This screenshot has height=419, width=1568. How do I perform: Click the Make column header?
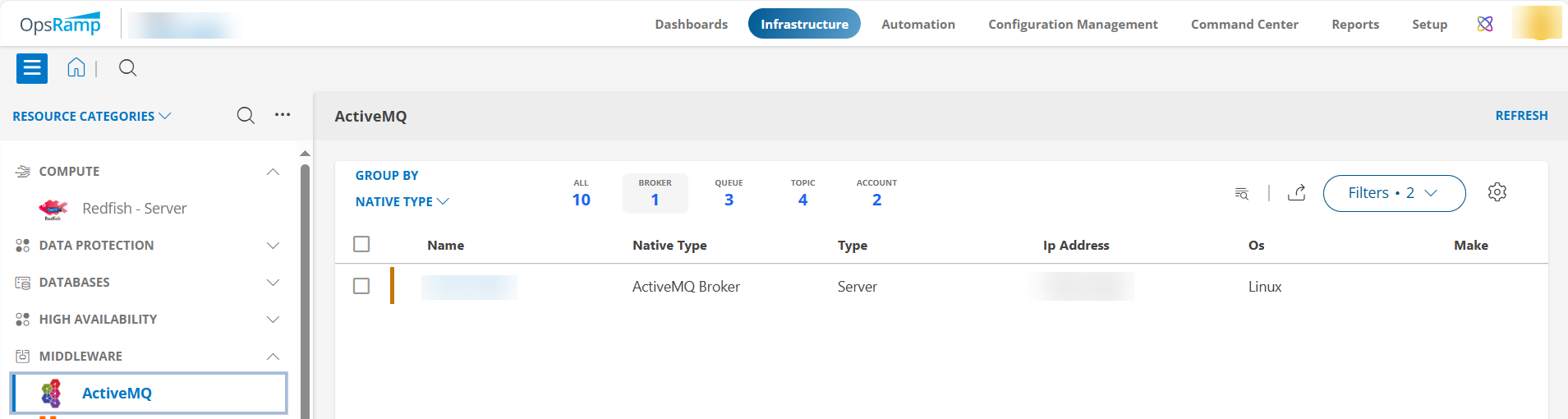click(x=1471, y=246)
